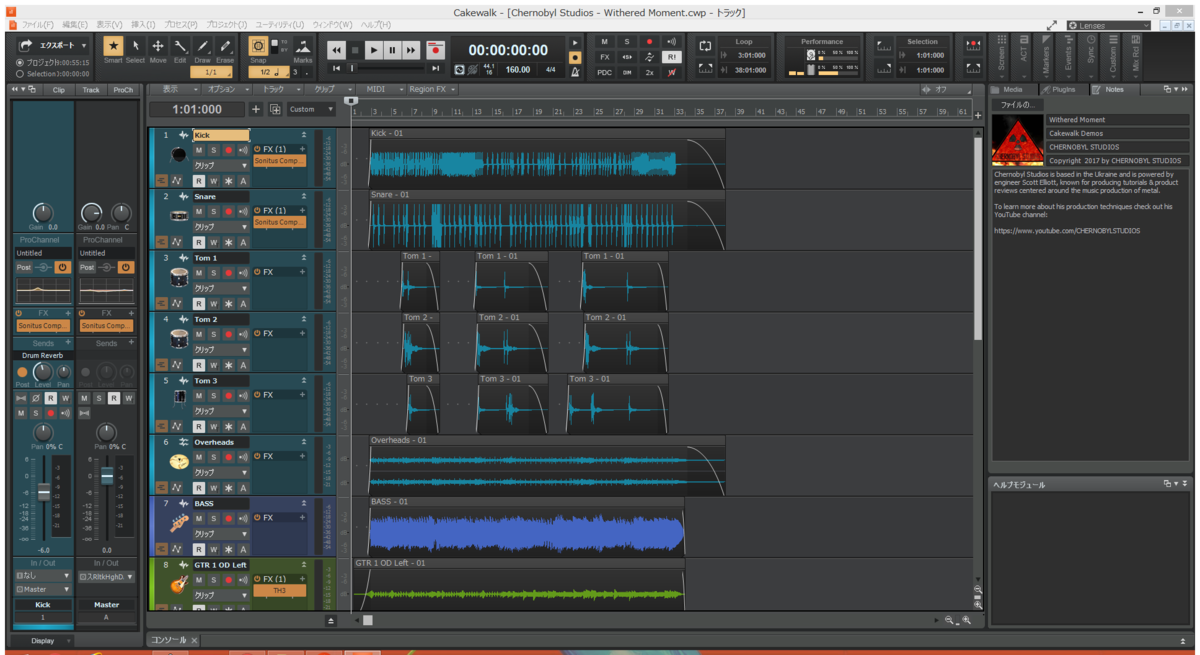Select the Smart tool
The width and height of the screenshot is (1200, 655).
click(x=113, y=47)
